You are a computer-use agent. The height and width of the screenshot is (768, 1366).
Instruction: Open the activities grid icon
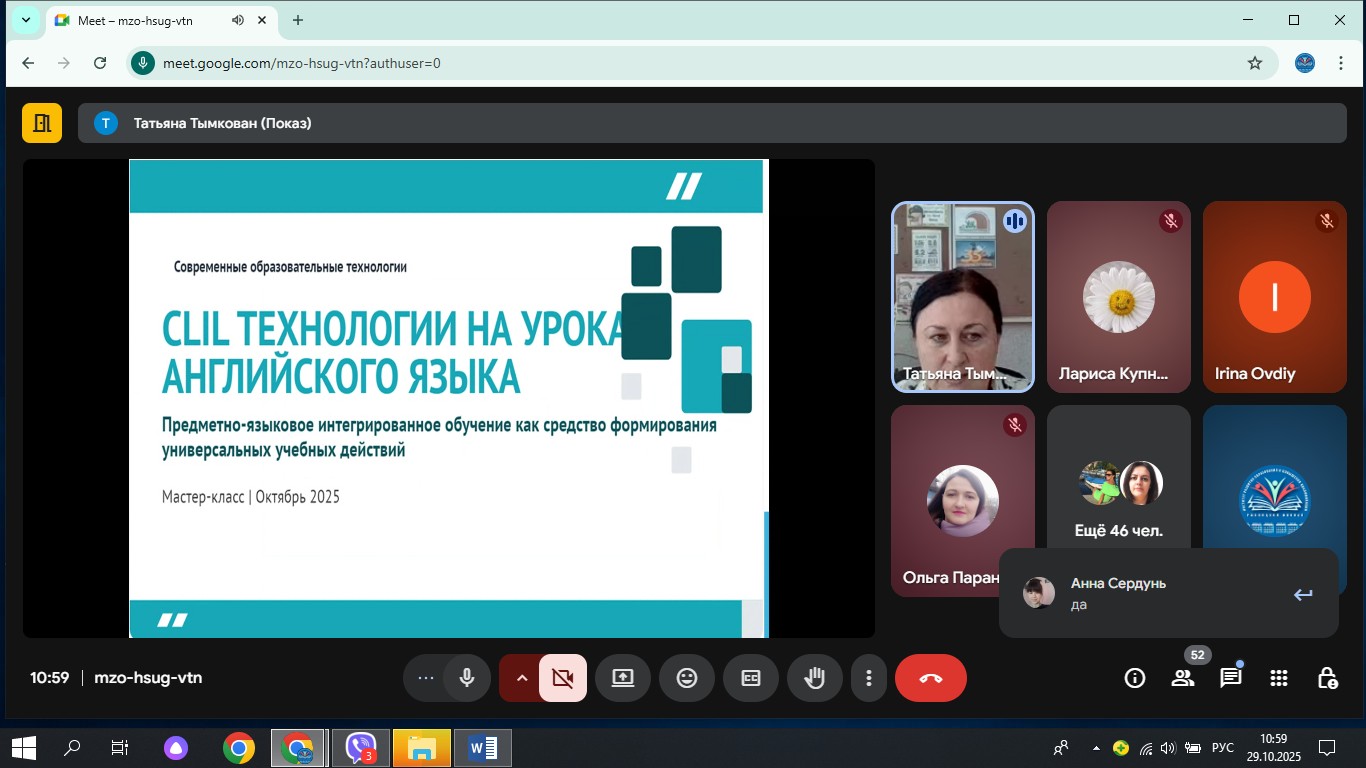(1278, 678)
